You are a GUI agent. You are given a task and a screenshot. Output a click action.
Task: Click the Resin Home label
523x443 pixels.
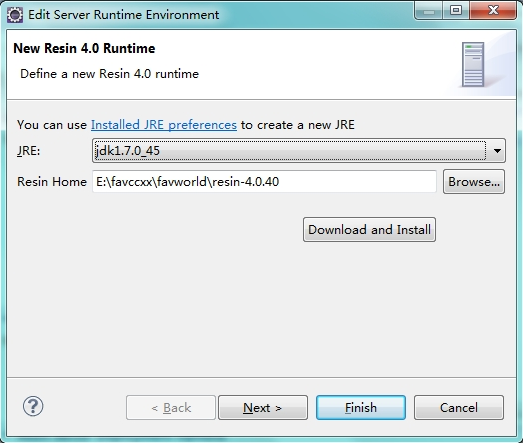click(x=52, y=182)
